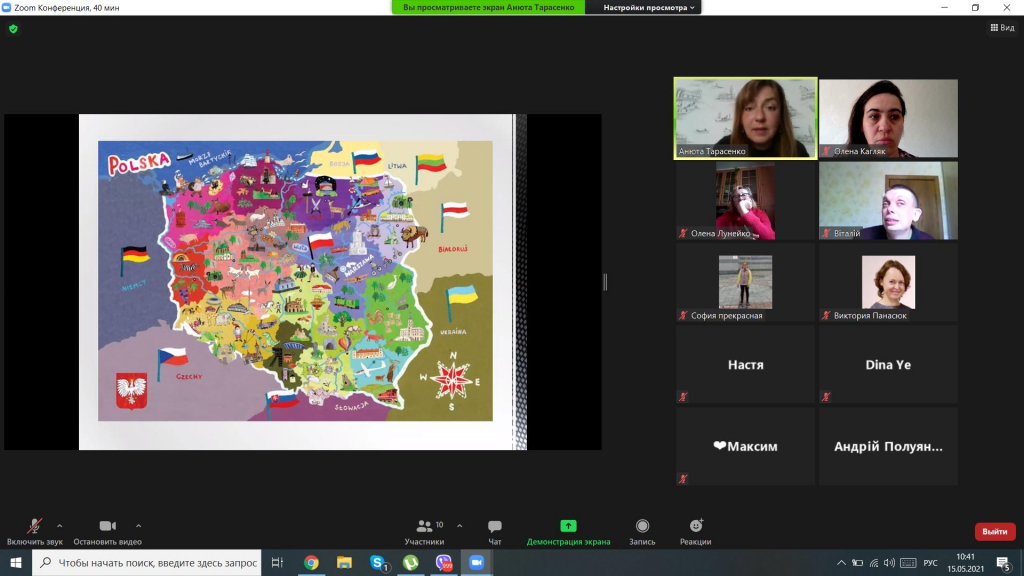Click the green screen-viewing notification banner
The height and width of the screenshot is (576, 1024).
(488, 7)
